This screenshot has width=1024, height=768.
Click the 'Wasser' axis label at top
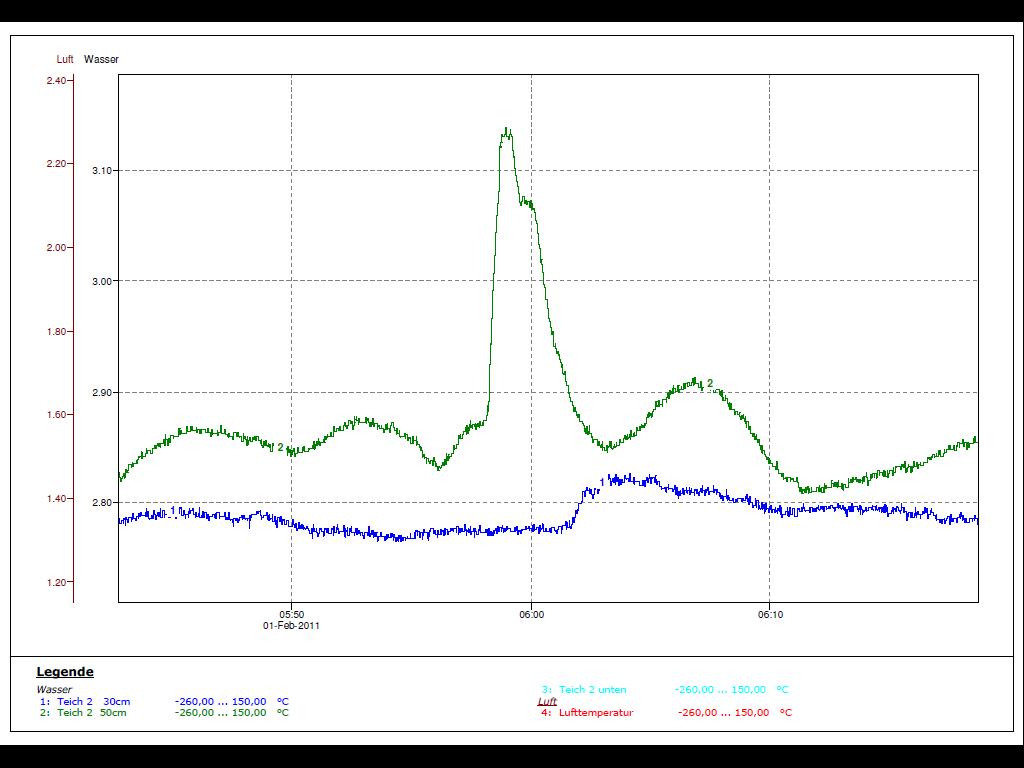(101, 60)
